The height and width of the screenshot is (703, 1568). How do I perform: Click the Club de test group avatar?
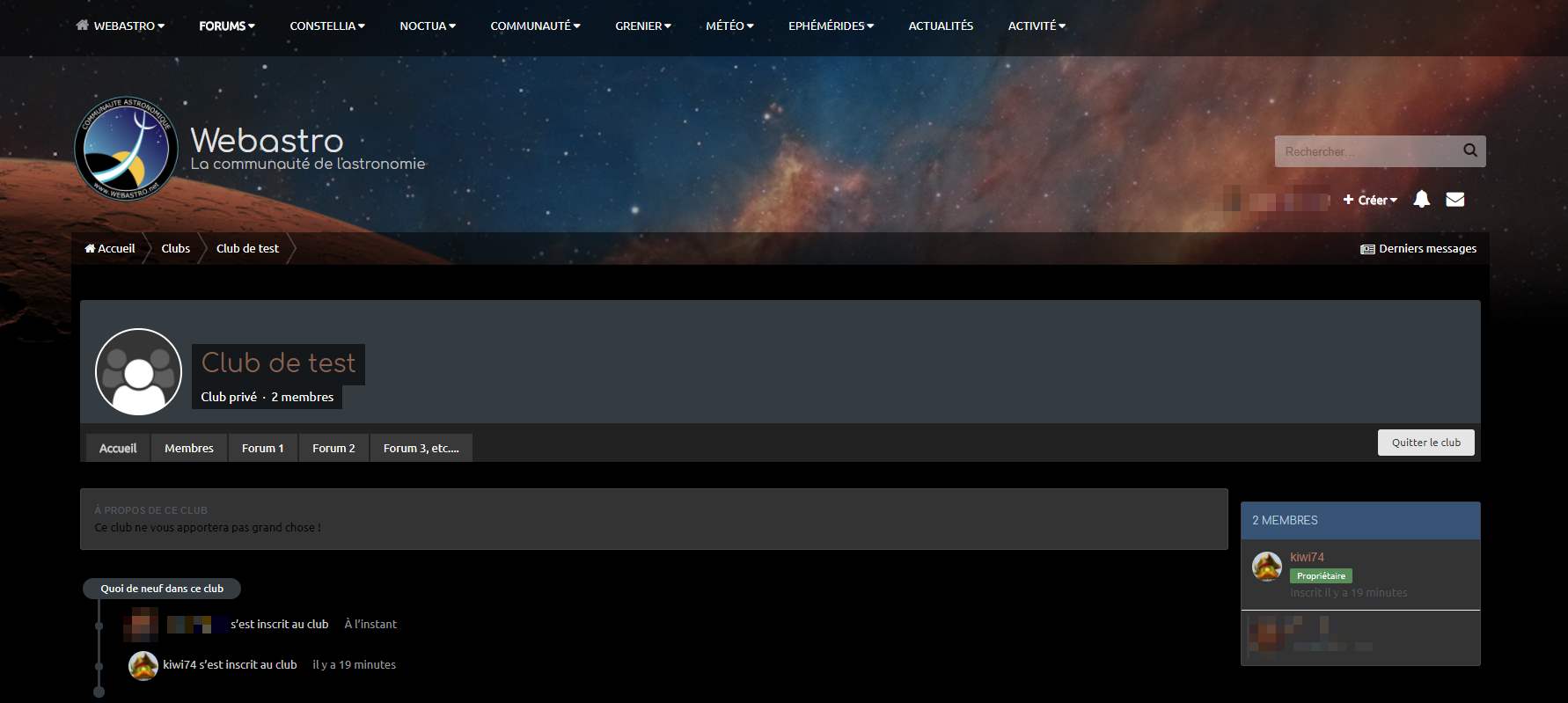pos(138,372)
